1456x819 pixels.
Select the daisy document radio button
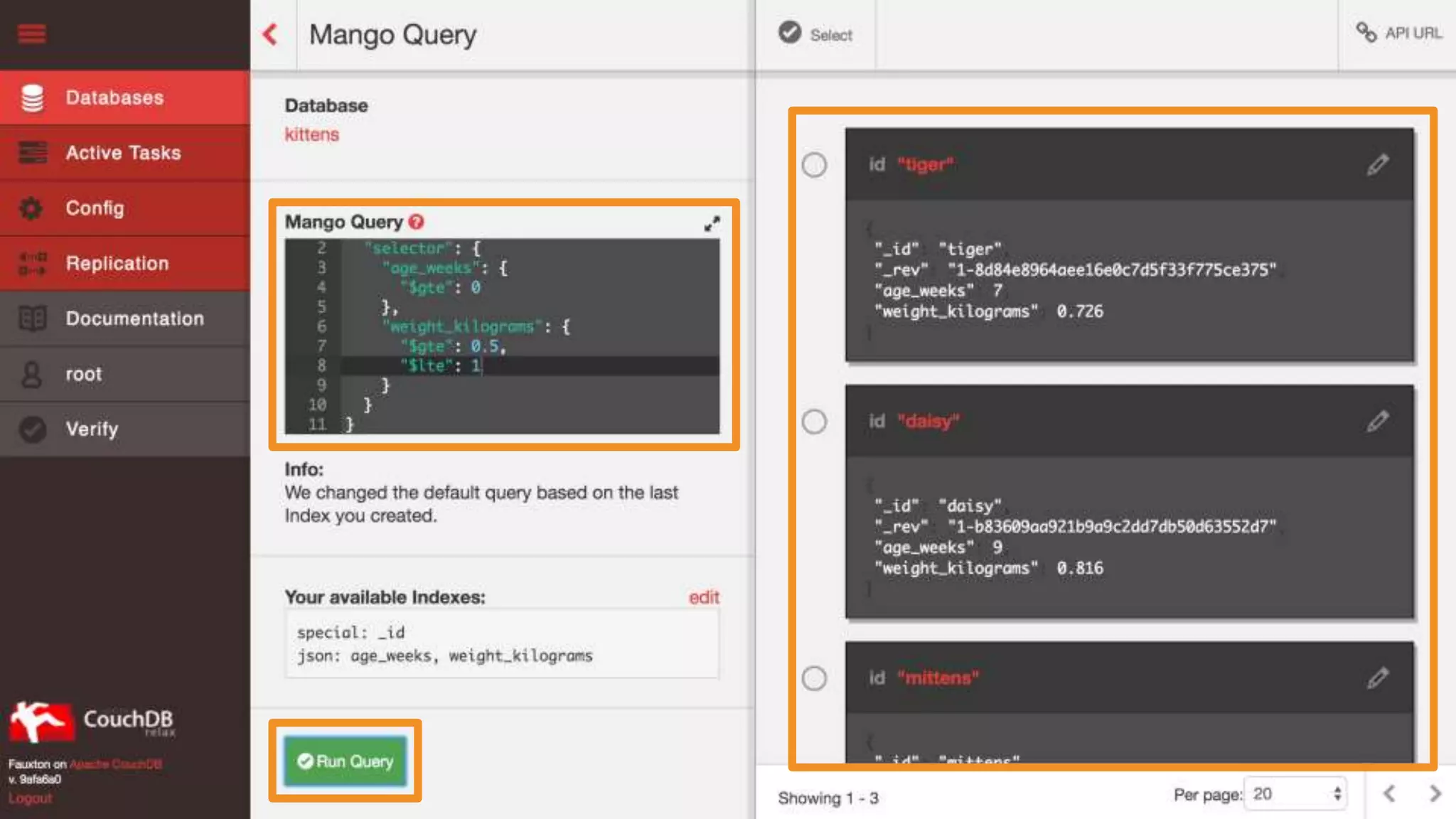coord(814,422)
